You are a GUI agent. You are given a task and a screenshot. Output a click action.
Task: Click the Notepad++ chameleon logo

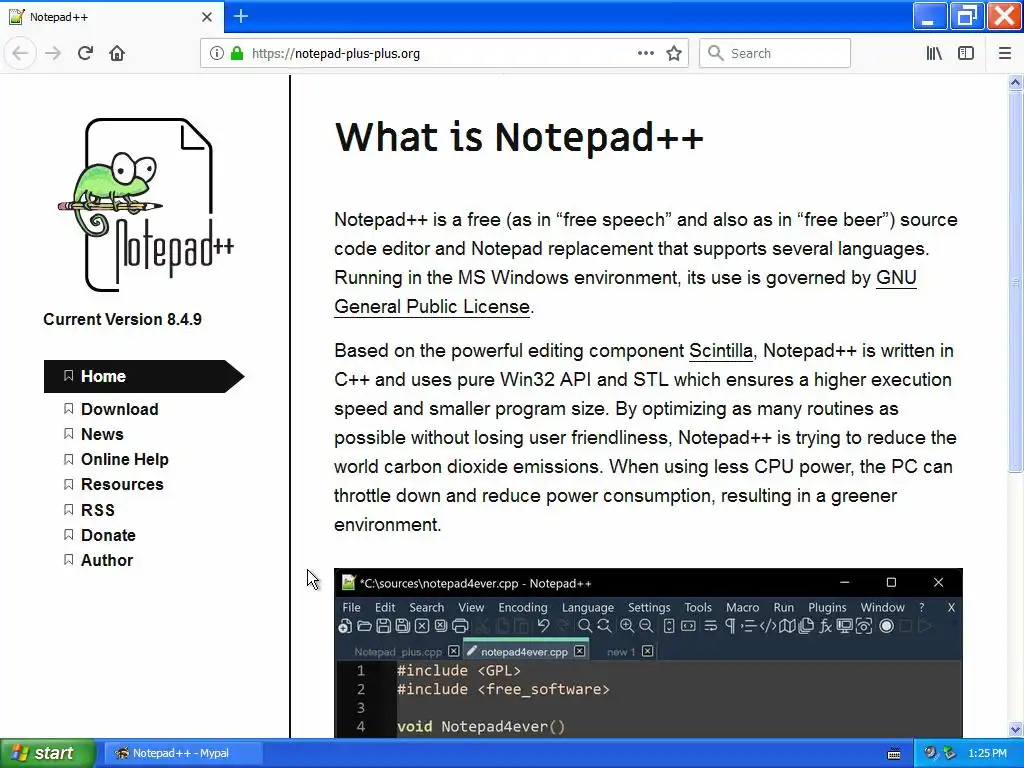146,204
